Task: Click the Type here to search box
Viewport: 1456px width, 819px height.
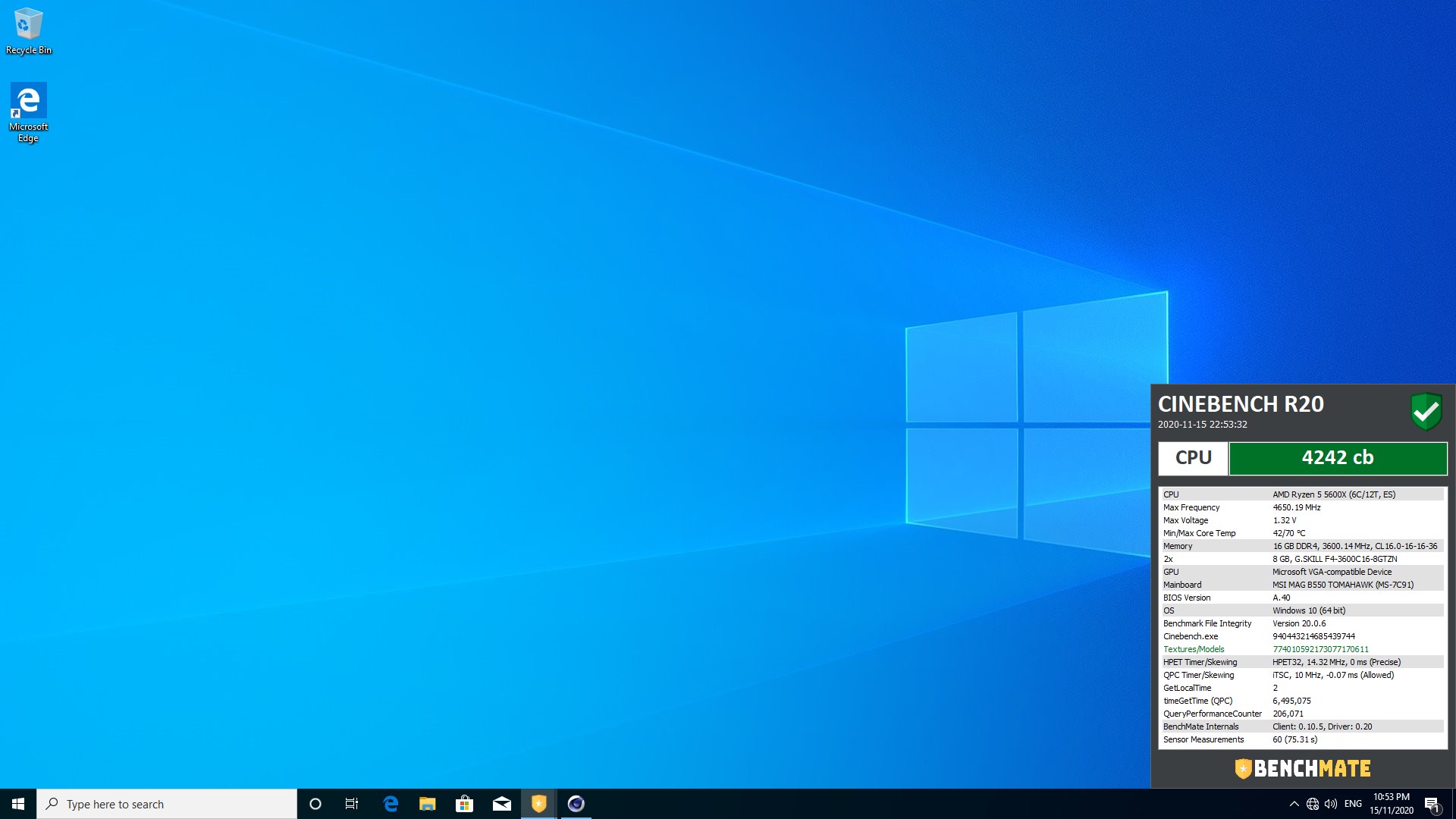Action: click(167, 804)
